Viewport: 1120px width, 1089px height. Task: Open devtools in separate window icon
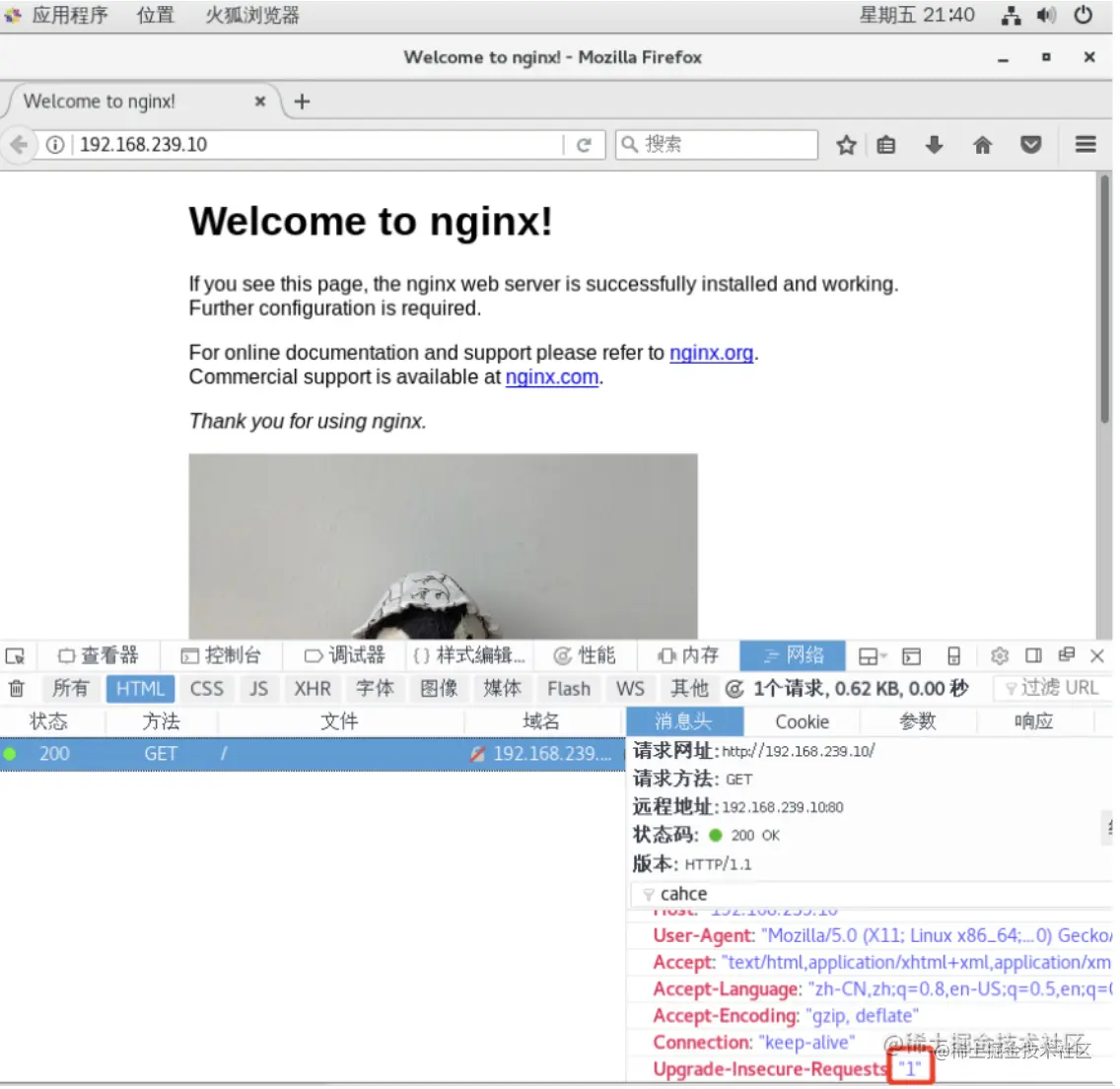[1067, 654]
